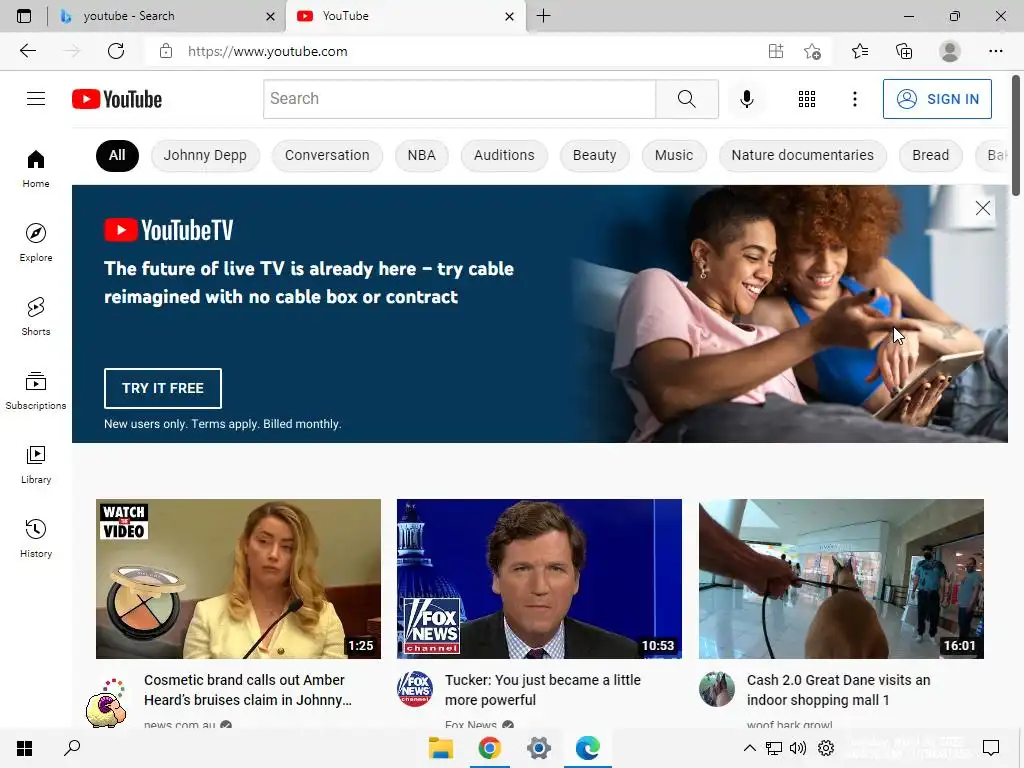1024x768 pixels.
Task: Open Tucker Fox News video thumbnail
Action: pos(539,579)
